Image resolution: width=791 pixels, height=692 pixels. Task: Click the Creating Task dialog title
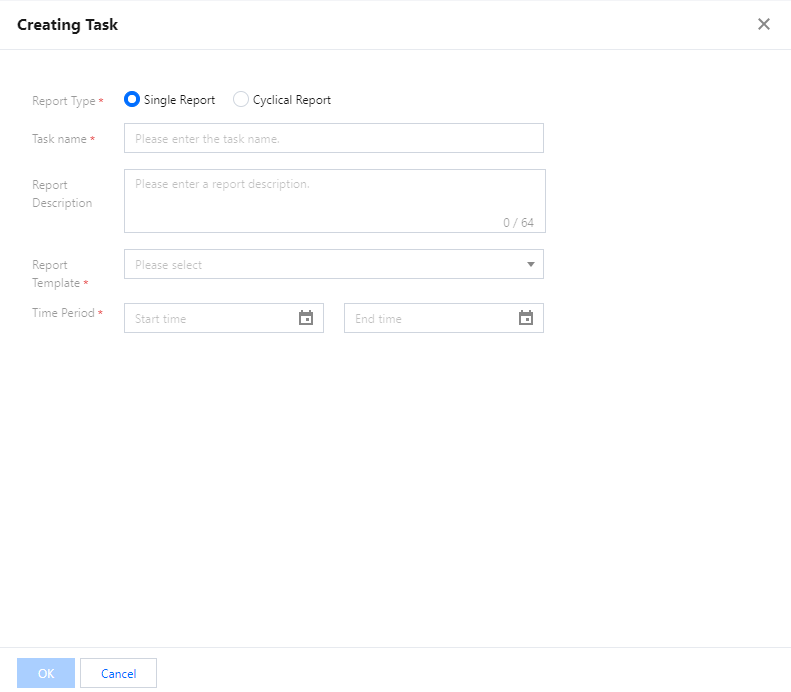click(x=67, y=24)
